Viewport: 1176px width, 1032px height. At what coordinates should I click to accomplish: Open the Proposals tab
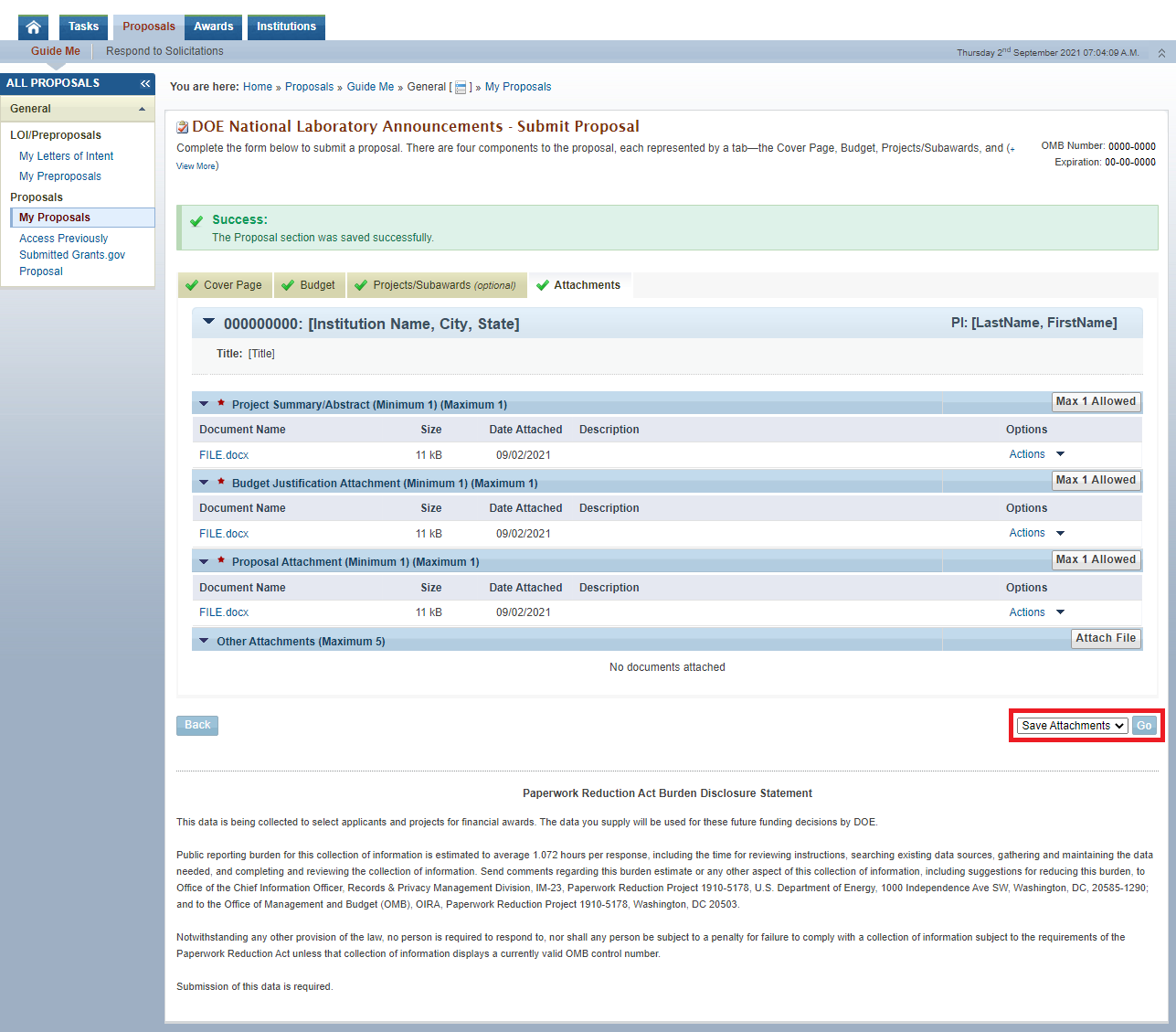pyautogui.click(x=149, y=27)
